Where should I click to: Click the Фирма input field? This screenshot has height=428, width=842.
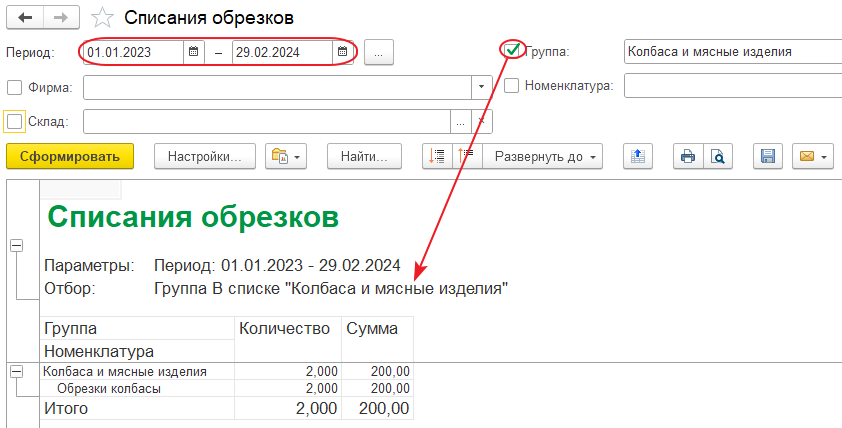click(277, 87)
